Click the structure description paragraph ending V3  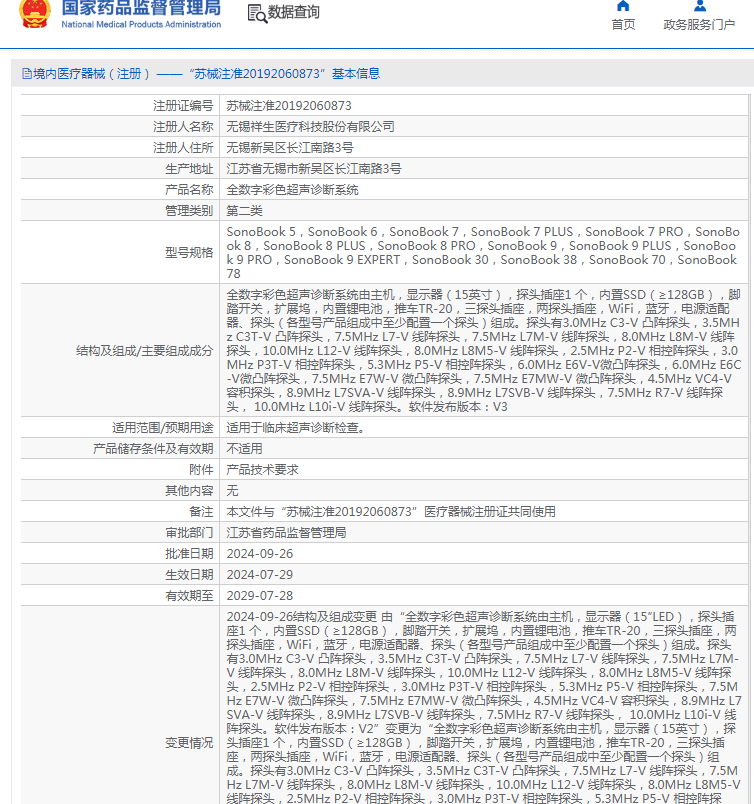484,350
